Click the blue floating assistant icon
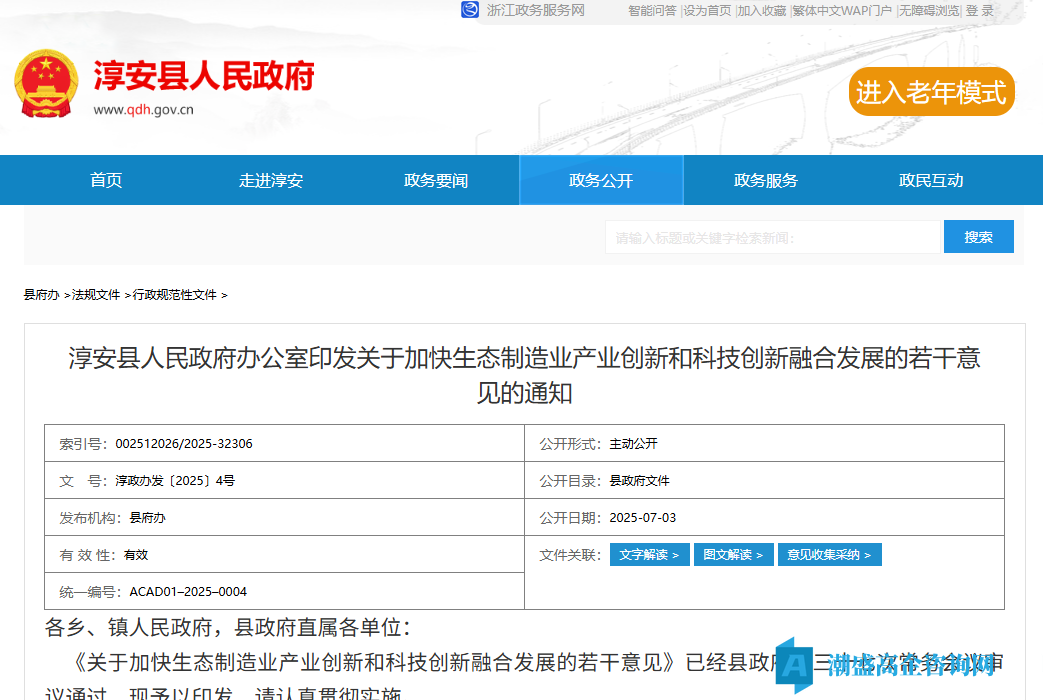The height and width of the screenshot is (700, 1043). 795,664
